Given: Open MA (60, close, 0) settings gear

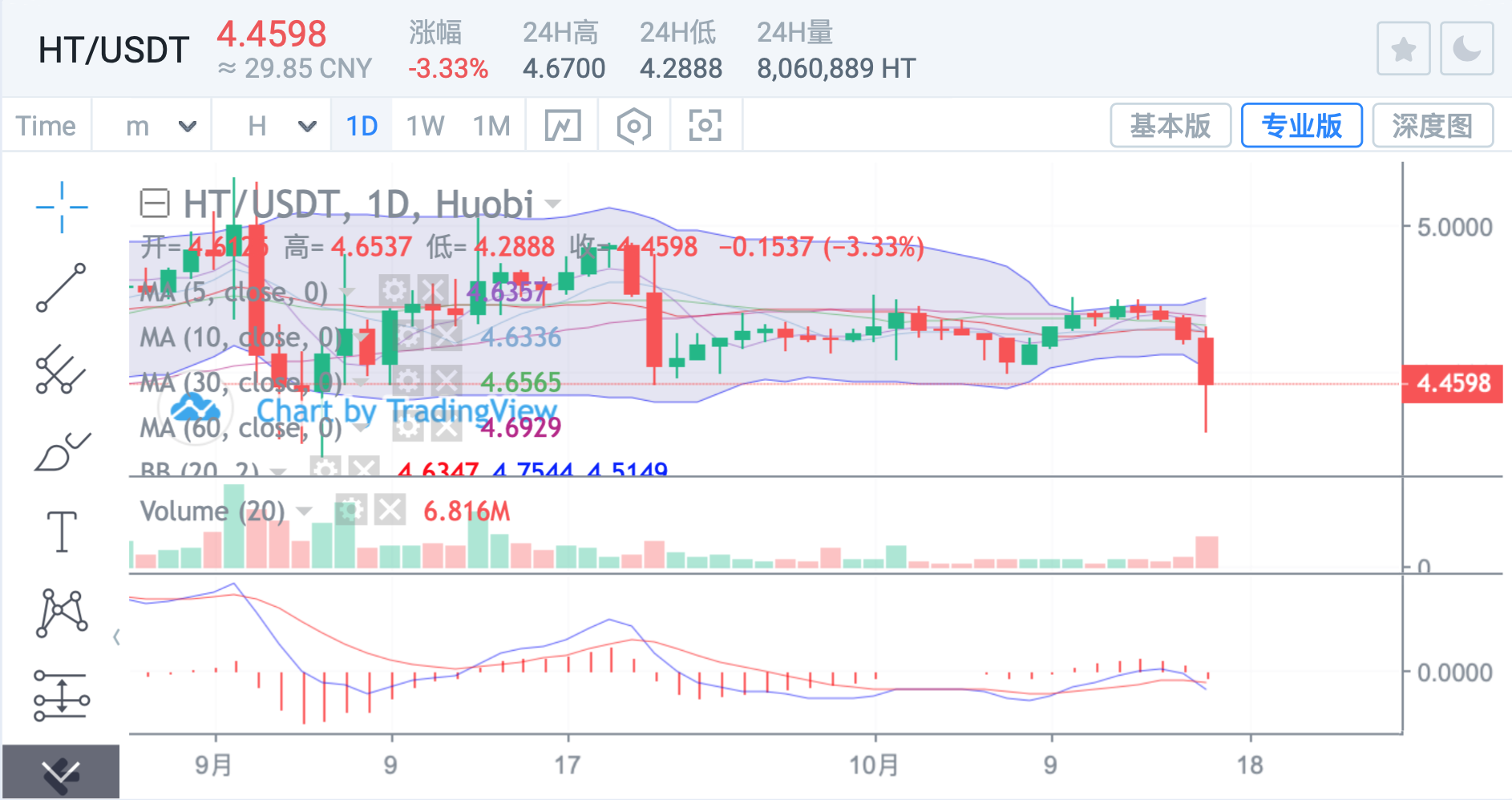Looking at the screenshot, I should [x=408, y=427].
